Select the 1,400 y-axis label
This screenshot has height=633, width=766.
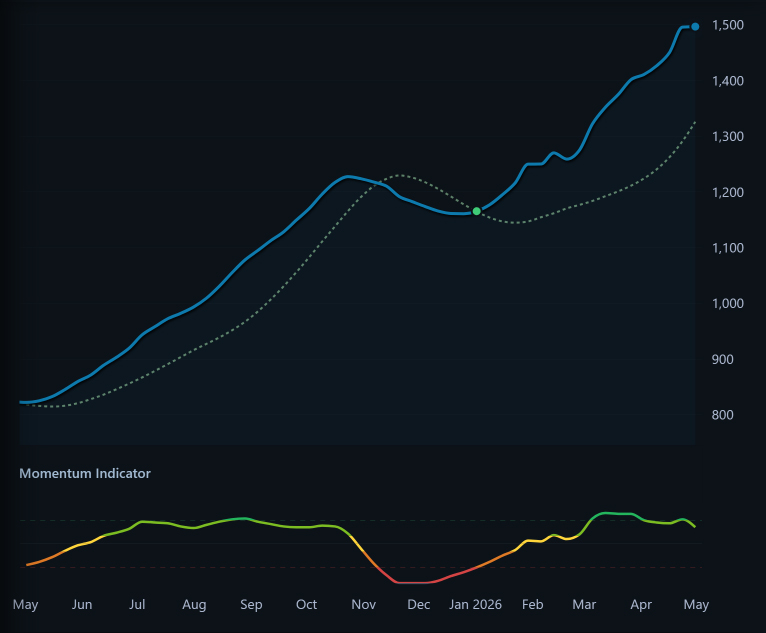(727, 81)
